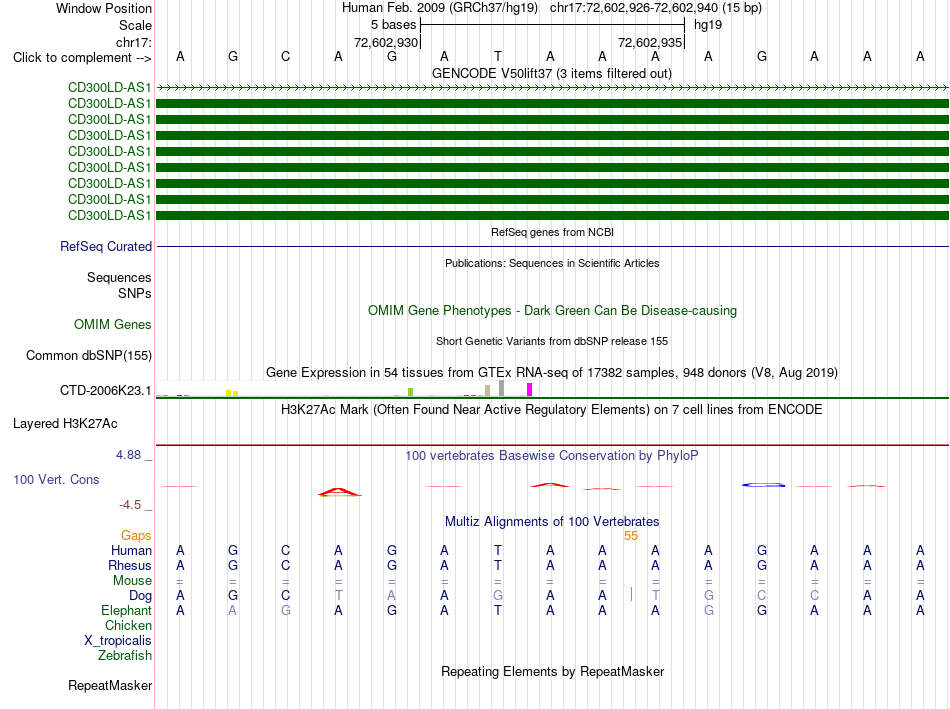This screenshot has width=950, height=709.
Task: Click the 72,602,935 position marker
Action: point(650,42)
